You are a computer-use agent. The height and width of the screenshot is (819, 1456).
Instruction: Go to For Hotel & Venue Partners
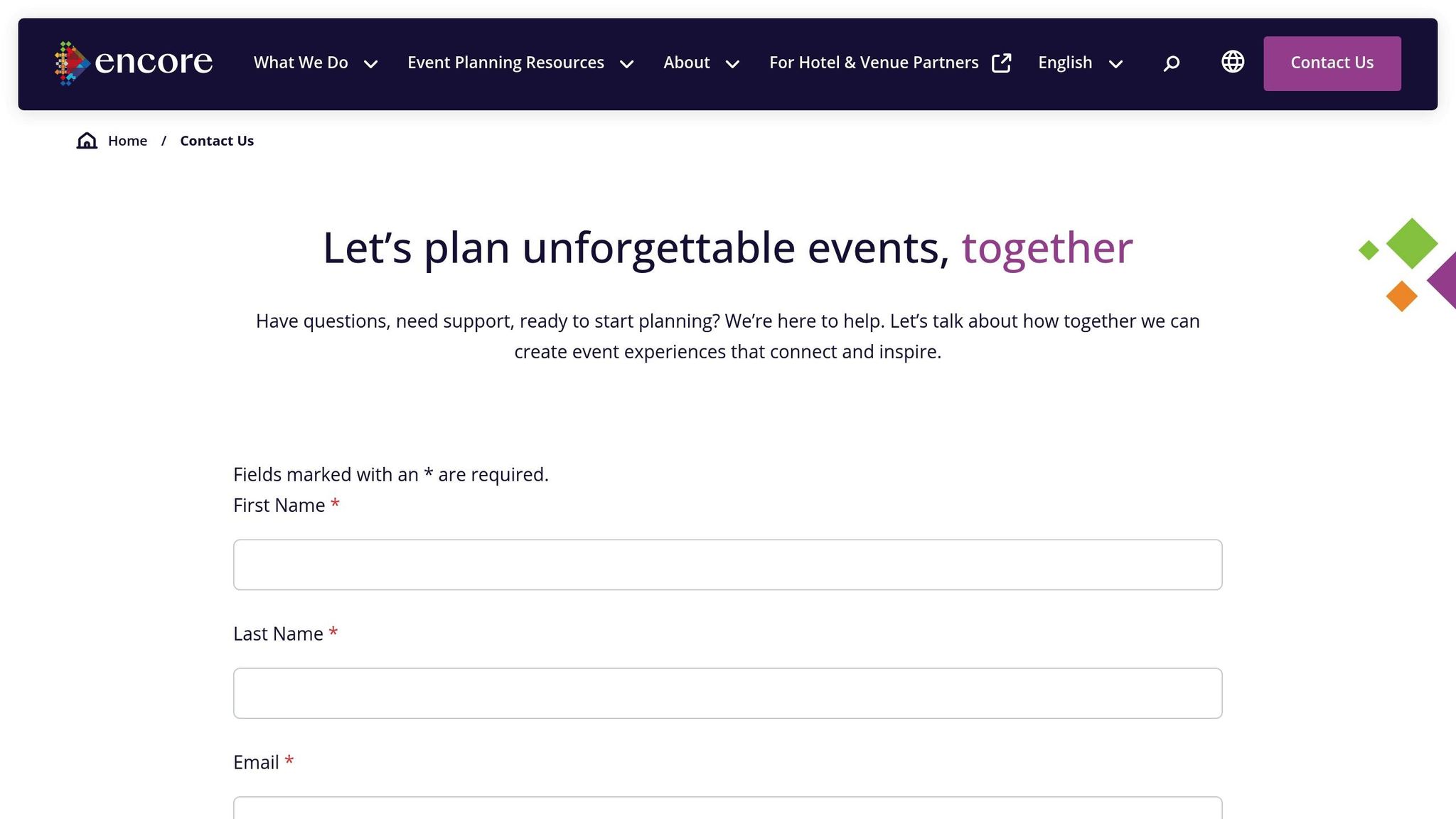pos(874,63)
